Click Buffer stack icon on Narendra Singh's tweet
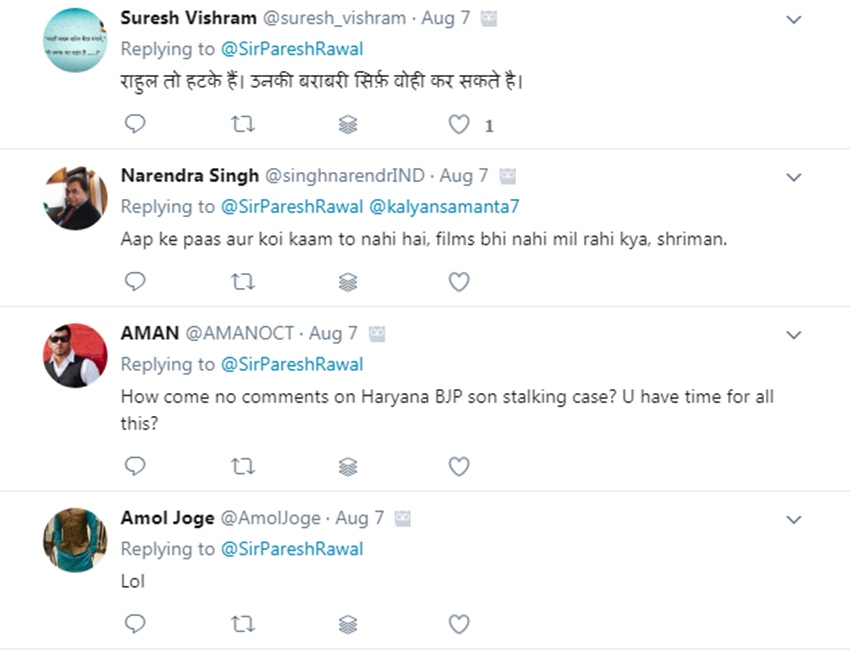Viewport: 850px width, 651px height. pos(348,282)
